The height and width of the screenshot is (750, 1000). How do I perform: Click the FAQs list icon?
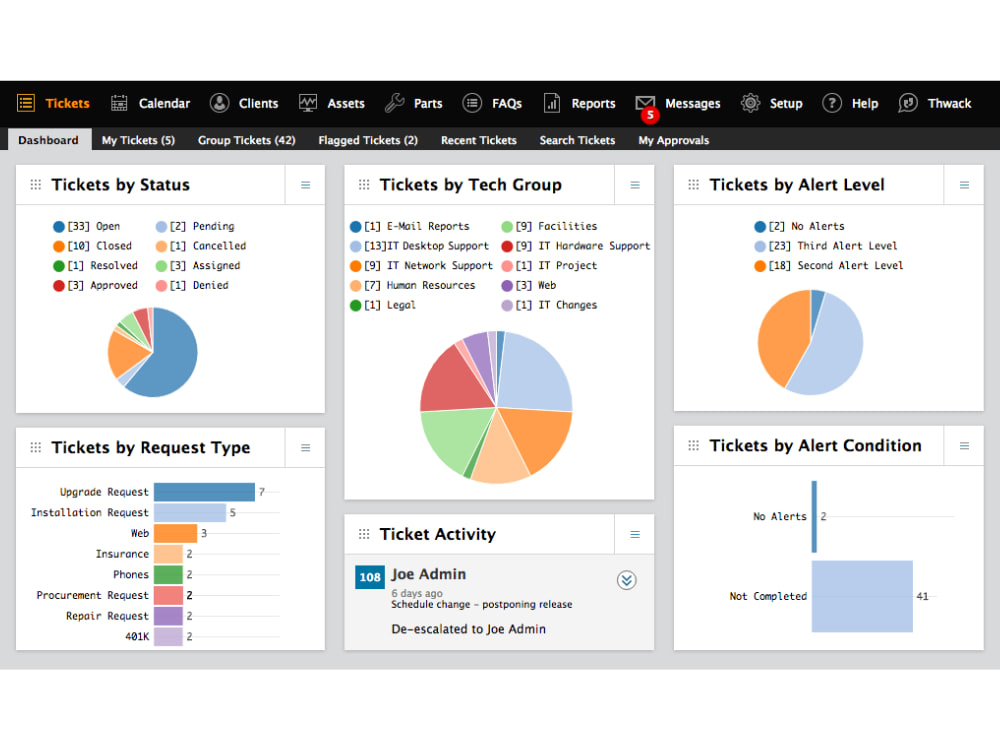472,103
